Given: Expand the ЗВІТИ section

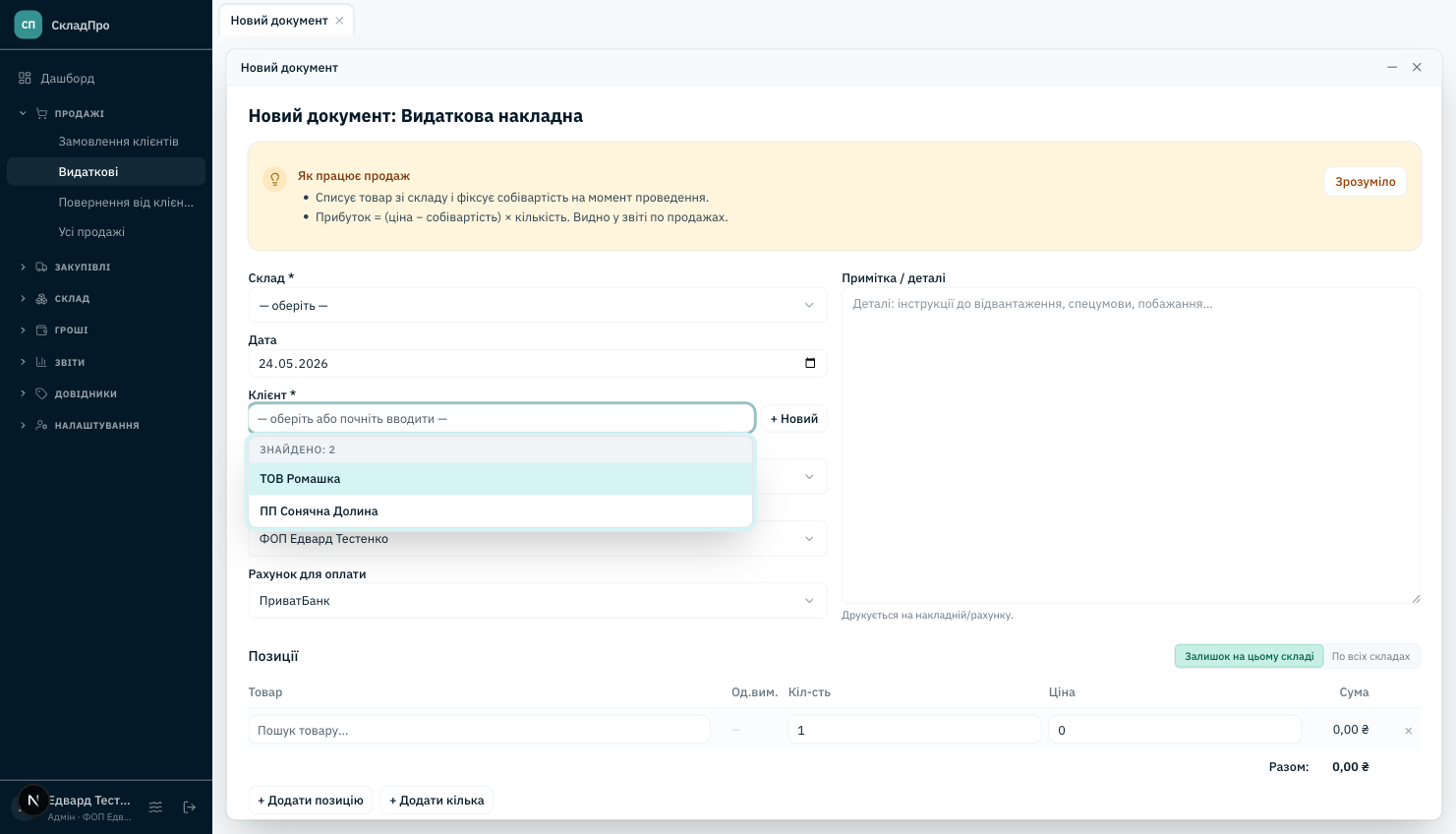Looking at the screenshot, I should tap(23, 362).
